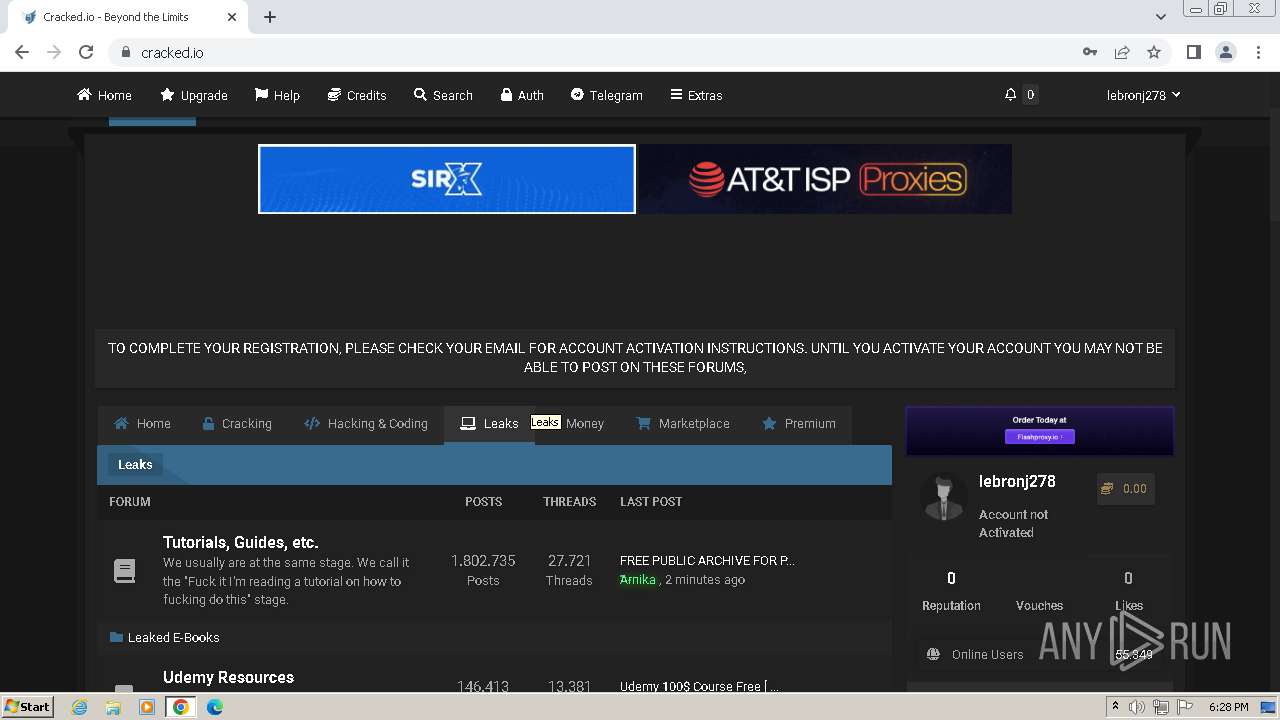Open the Auth page
The width and height of the screenshot is (1280, 720).
[522, 95]
